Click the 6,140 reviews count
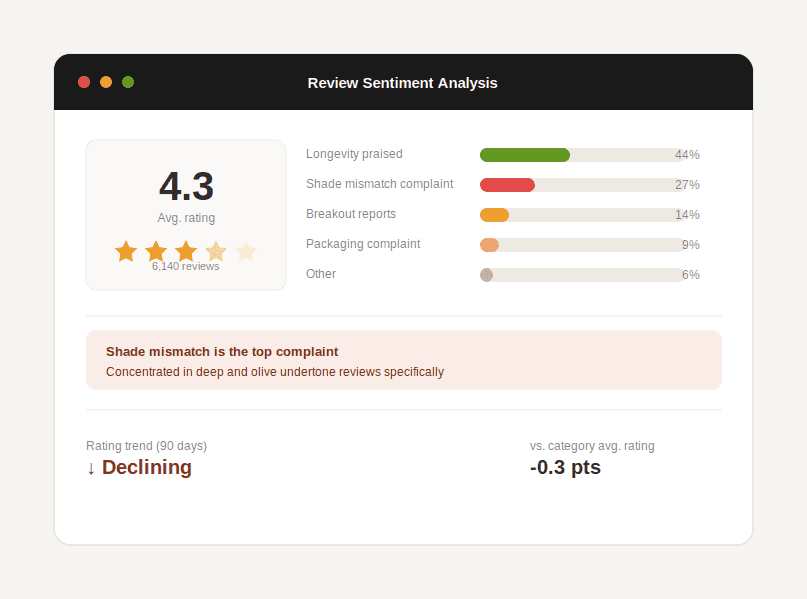Screen dimensions: 807x599 tap(186, 266)
